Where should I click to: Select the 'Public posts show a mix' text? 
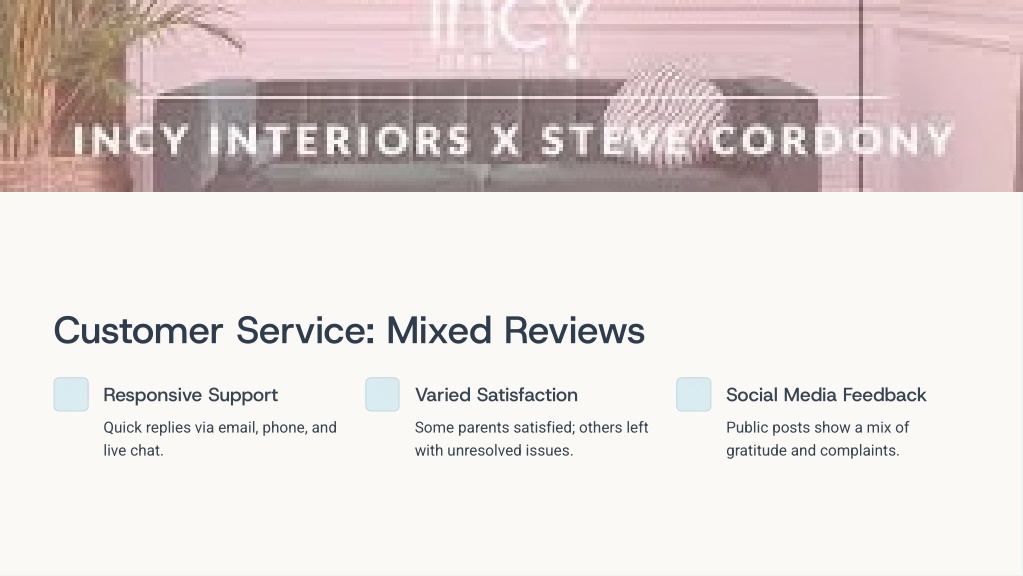pos(817,439)
